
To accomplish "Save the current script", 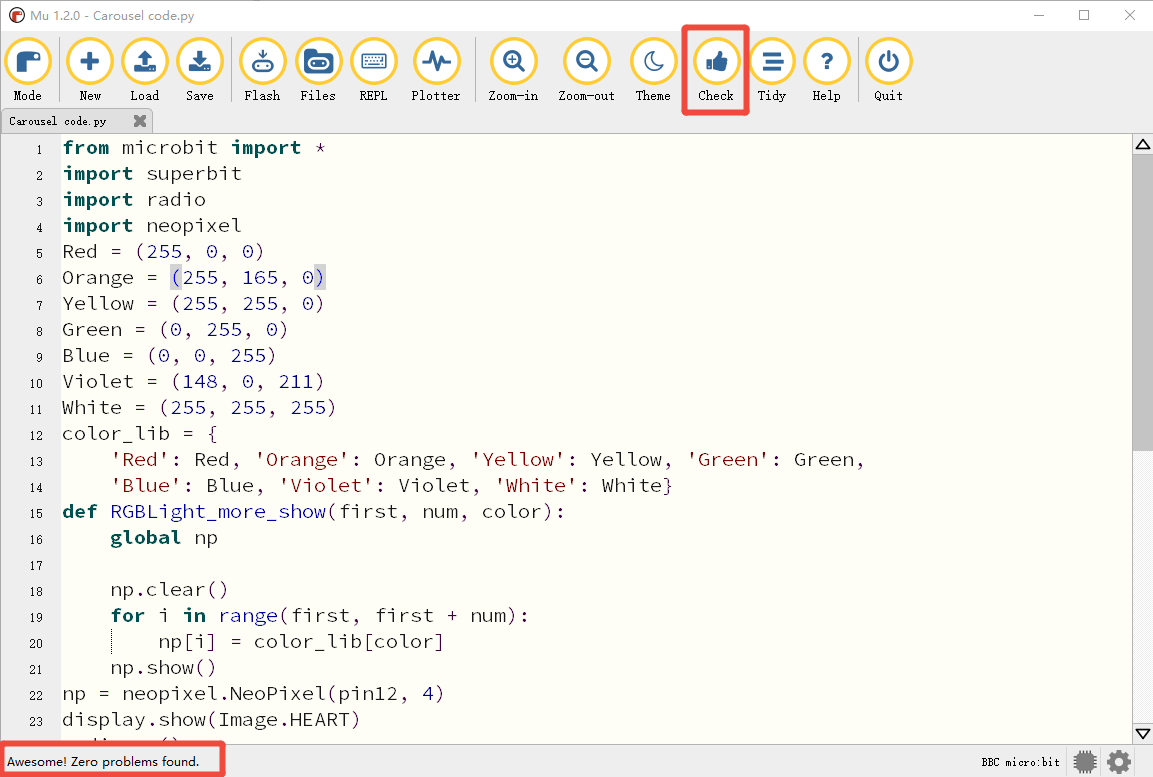I will [x=200, y=71].
